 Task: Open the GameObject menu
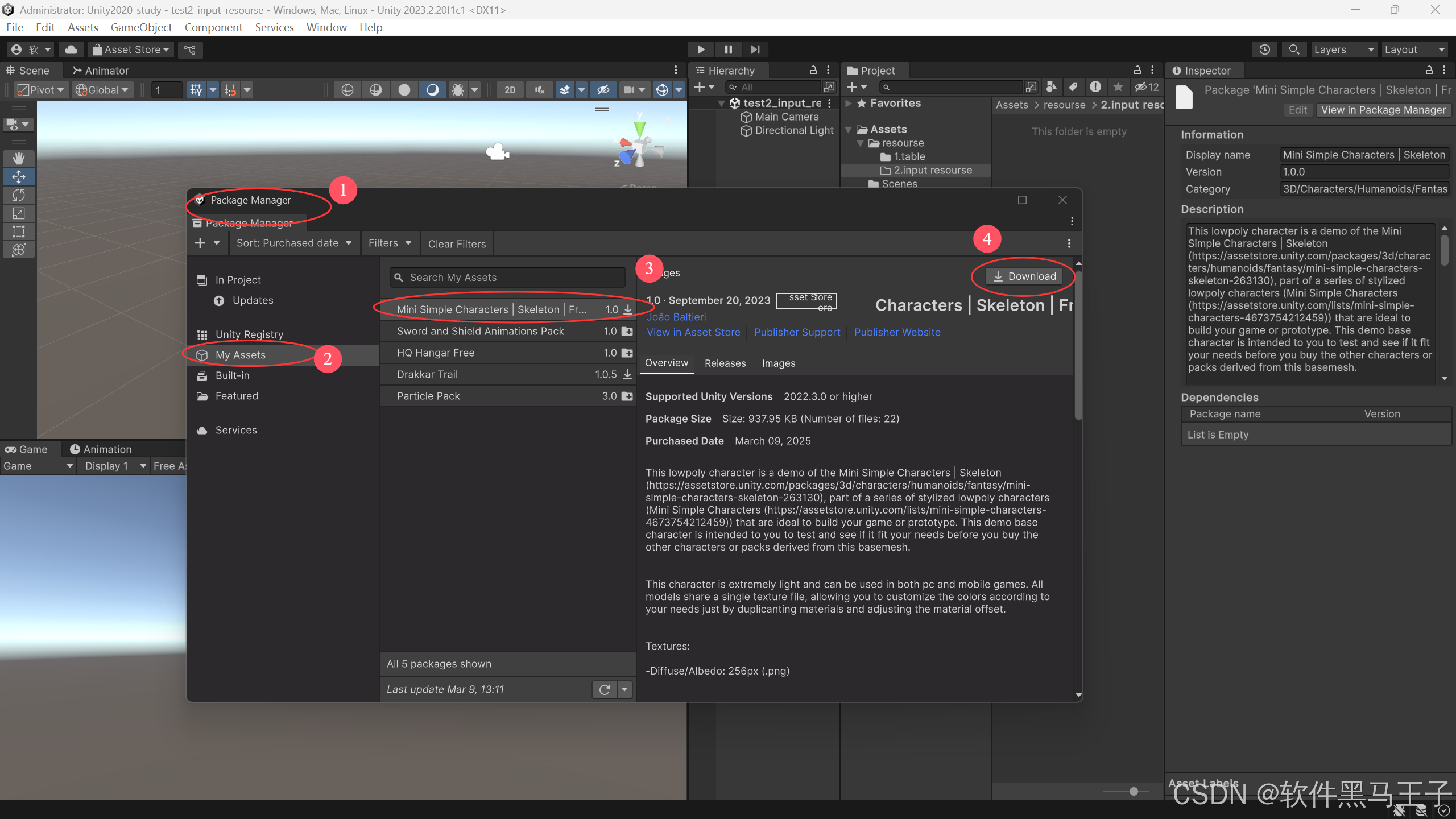tap(141, 27)
